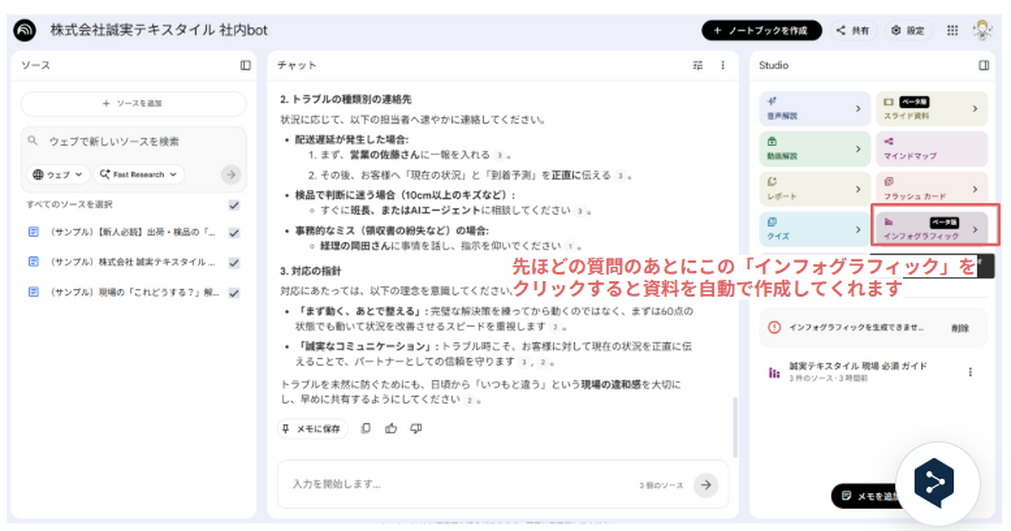Open chat settings via the filter sliders icon
The image size is (1011, 531).
[698, 66]
